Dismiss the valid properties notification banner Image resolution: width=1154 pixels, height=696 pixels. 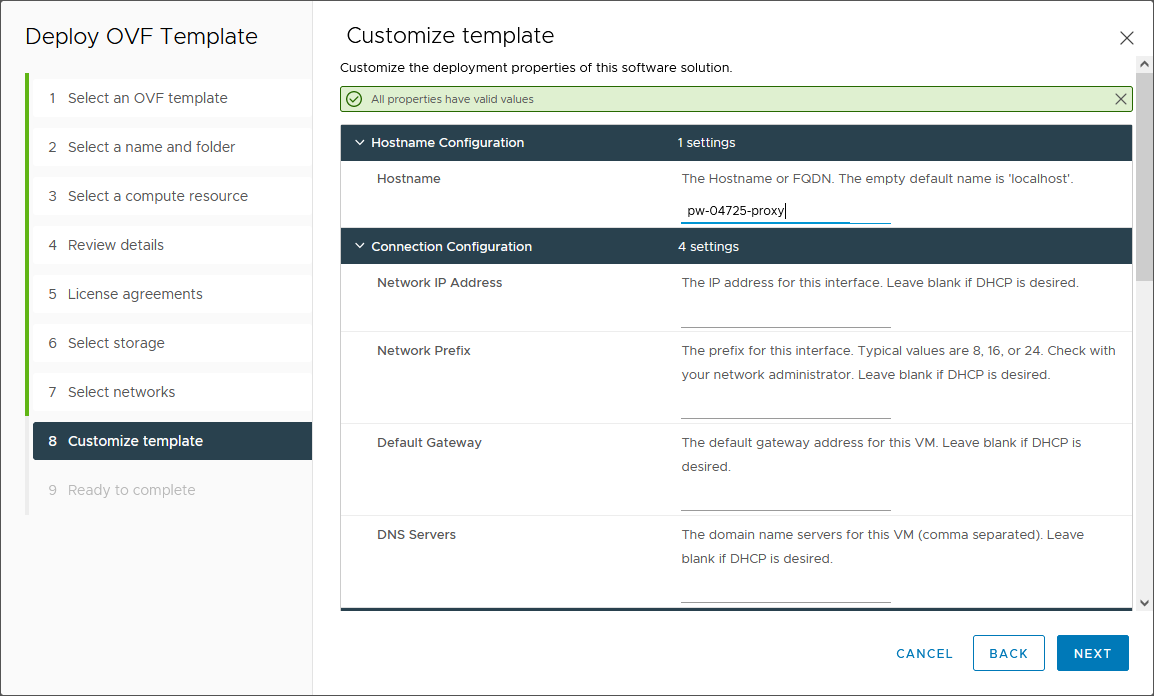coord(1120,99)
